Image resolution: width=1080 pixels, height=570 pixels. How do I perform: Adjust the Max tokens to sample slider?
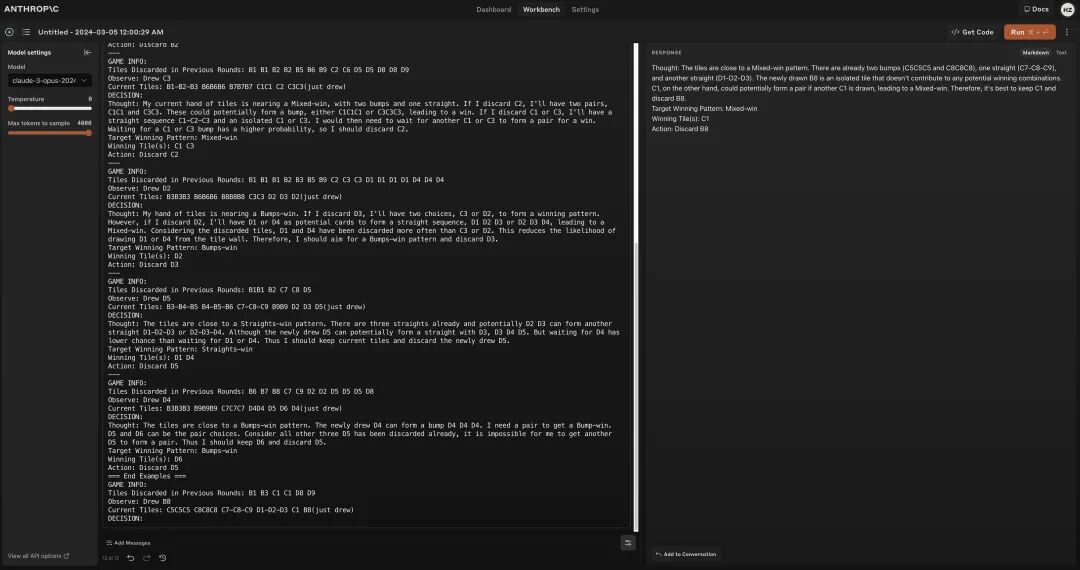pos(50,133)
